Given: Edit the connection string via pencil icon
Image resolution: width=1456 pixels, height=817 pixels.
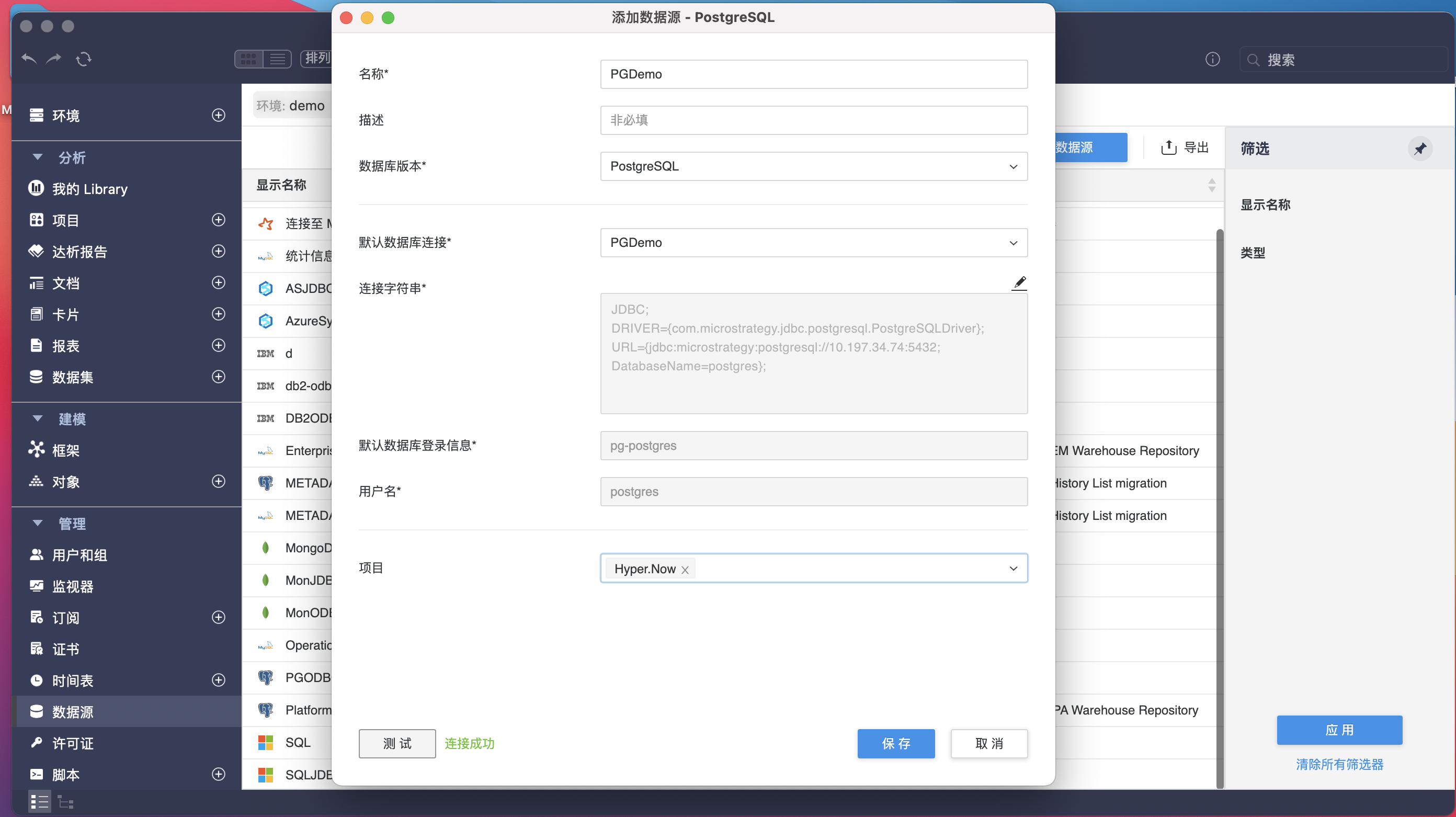Looking at the screenshot, I should [1019, 282].
